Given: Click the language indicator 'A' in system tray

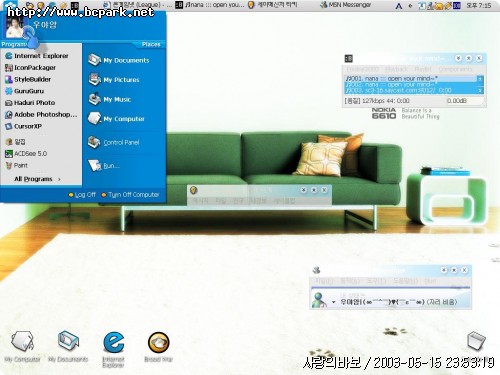Looking at the screenshot, I should [x=399, y=6].
